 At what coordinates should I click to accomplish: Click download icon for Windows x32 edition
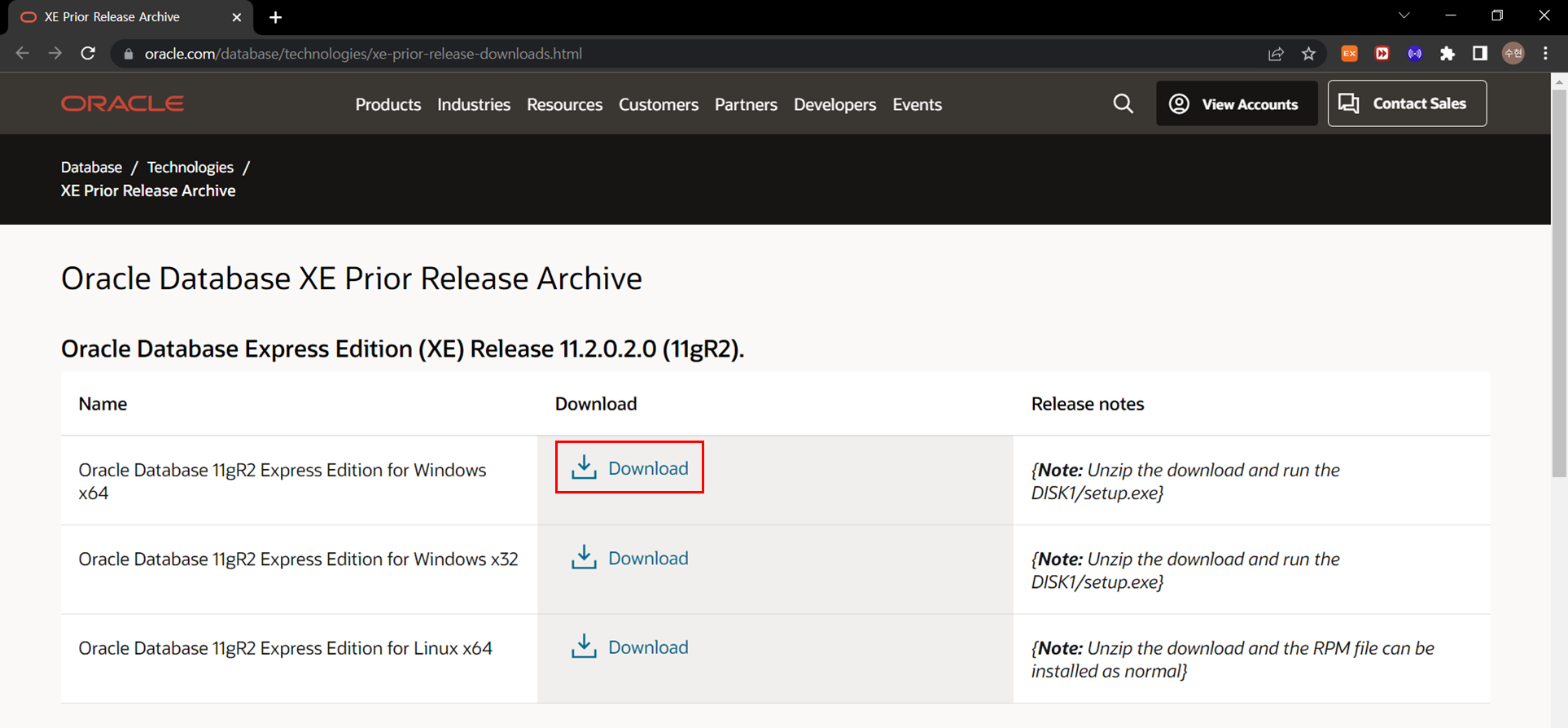point(584,557)
